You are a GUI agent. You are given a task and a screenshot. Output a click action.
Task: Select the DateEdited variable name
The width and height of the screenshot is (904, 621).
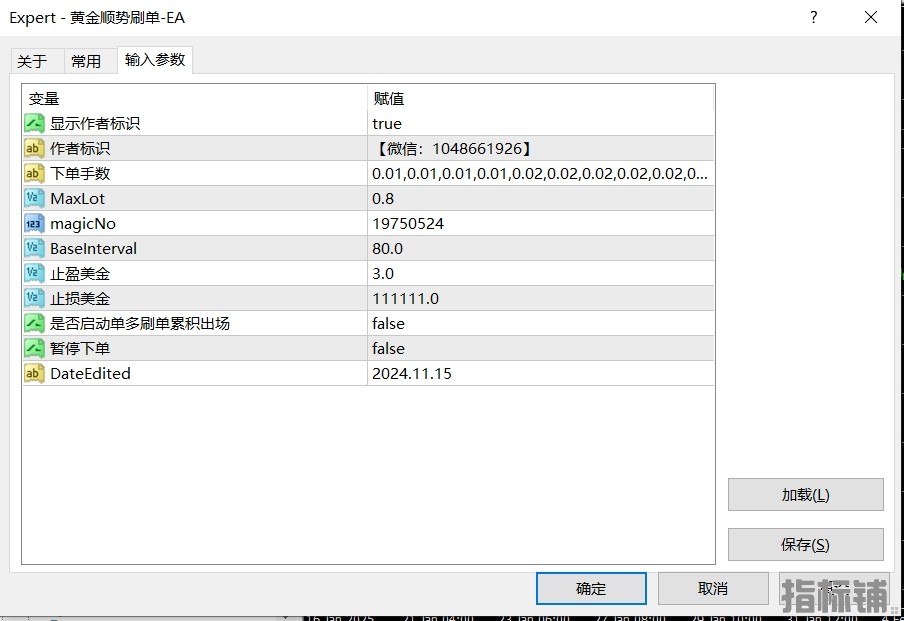click(91, 373)
